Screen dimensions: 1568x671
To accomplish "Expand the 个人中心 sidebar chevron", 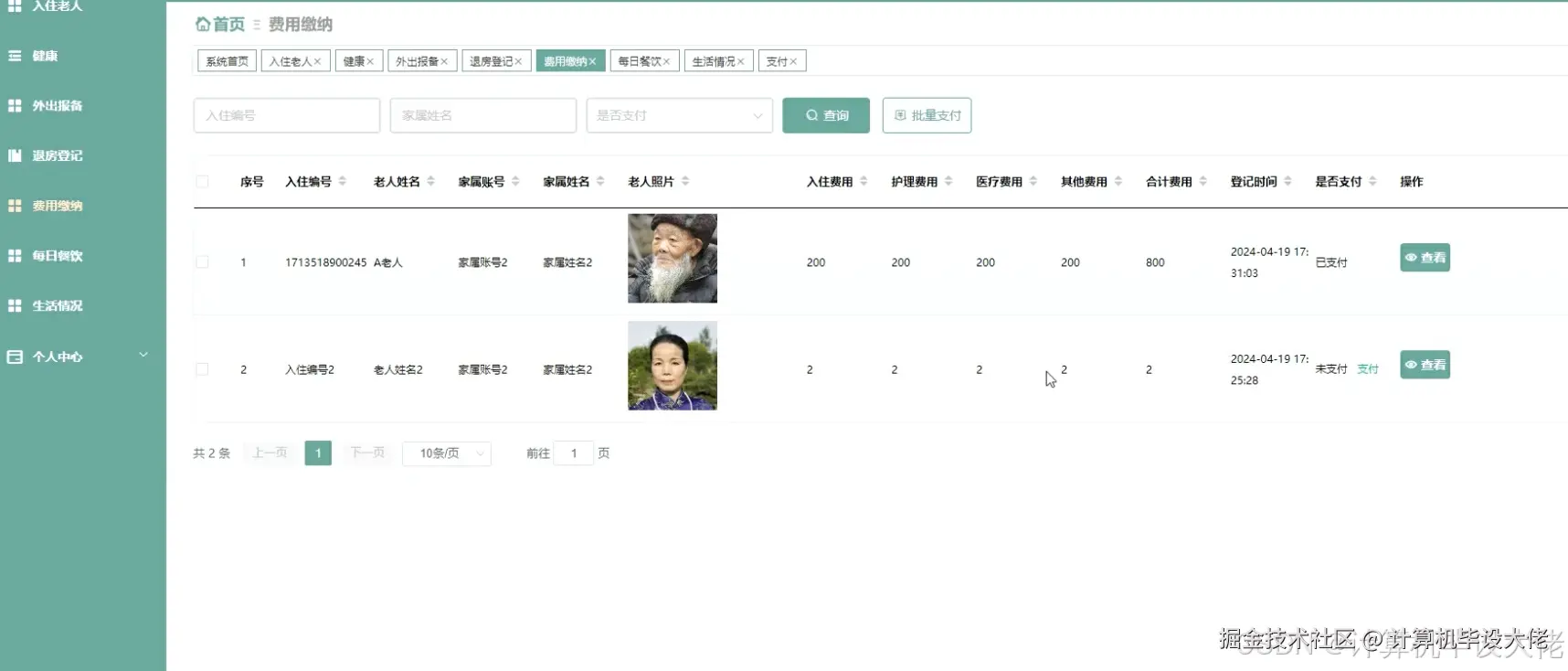I will 143,355.
